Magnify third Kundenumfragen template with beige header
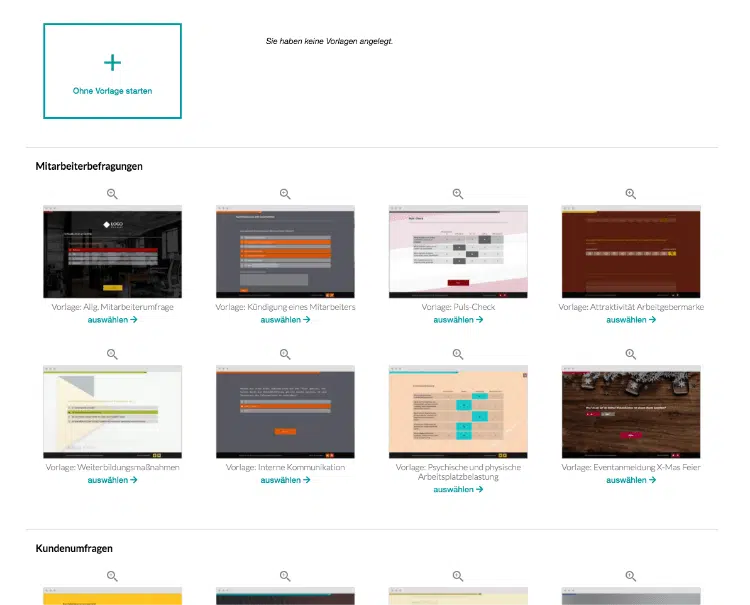The image size is (750, 605). point(458,576)
